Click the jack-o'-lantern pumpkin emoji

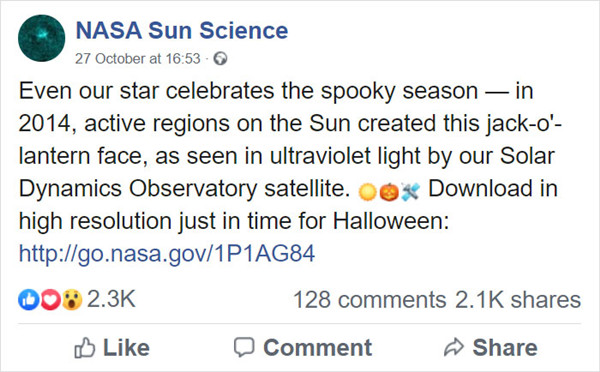pyautogui.click(x=389, y=191)
